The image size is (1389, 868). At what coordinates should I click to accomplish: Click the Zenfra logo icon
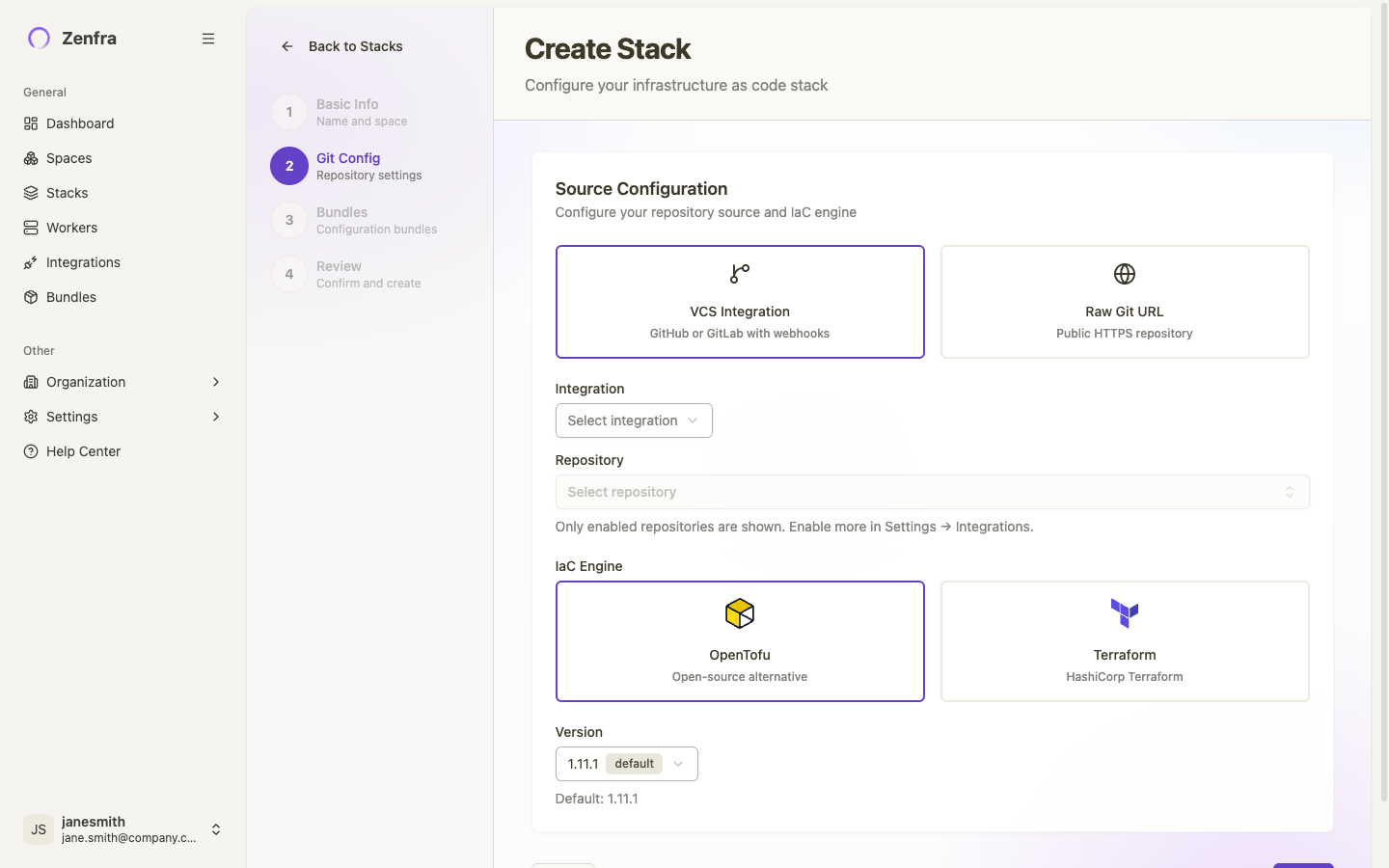[38, 38]
